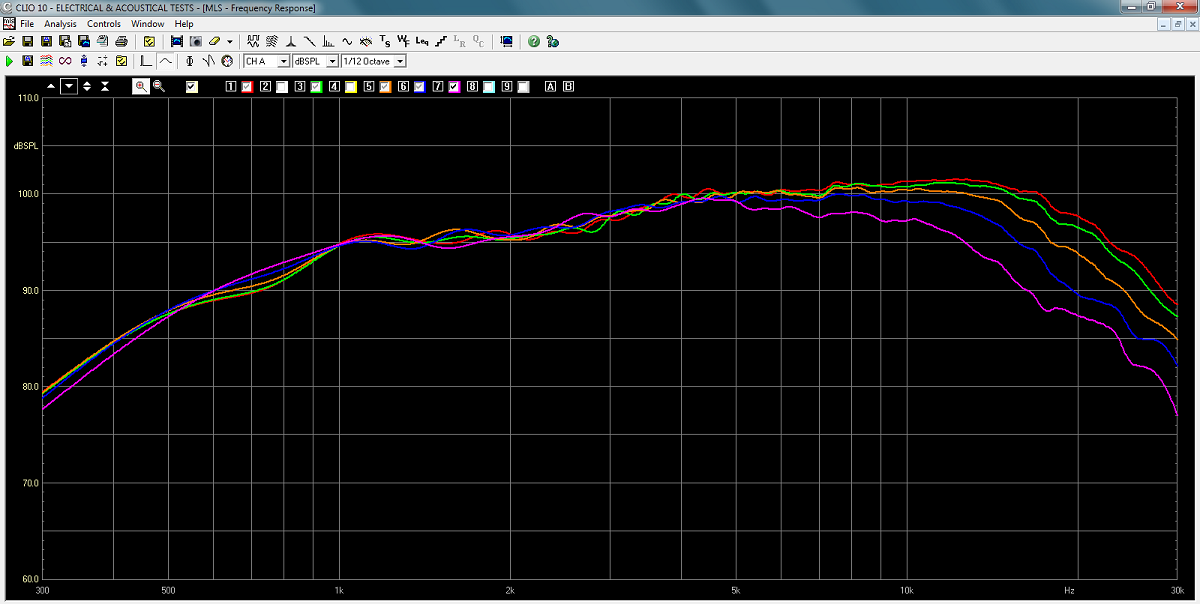Expand arrow next to eraser icon

(x=230, y=41)
